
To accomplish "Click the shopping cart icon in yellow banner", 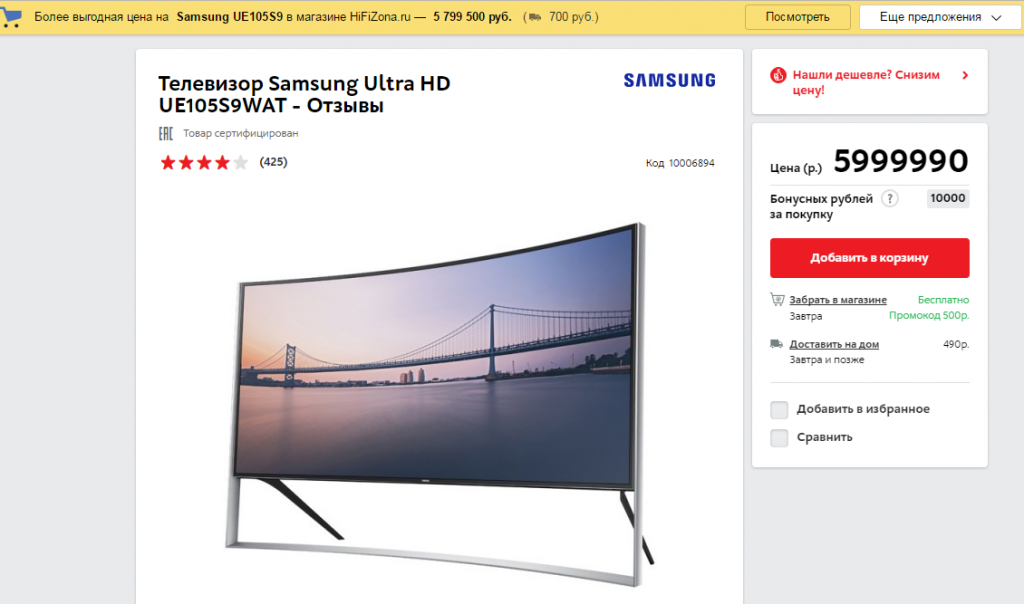I will [11, 17].
